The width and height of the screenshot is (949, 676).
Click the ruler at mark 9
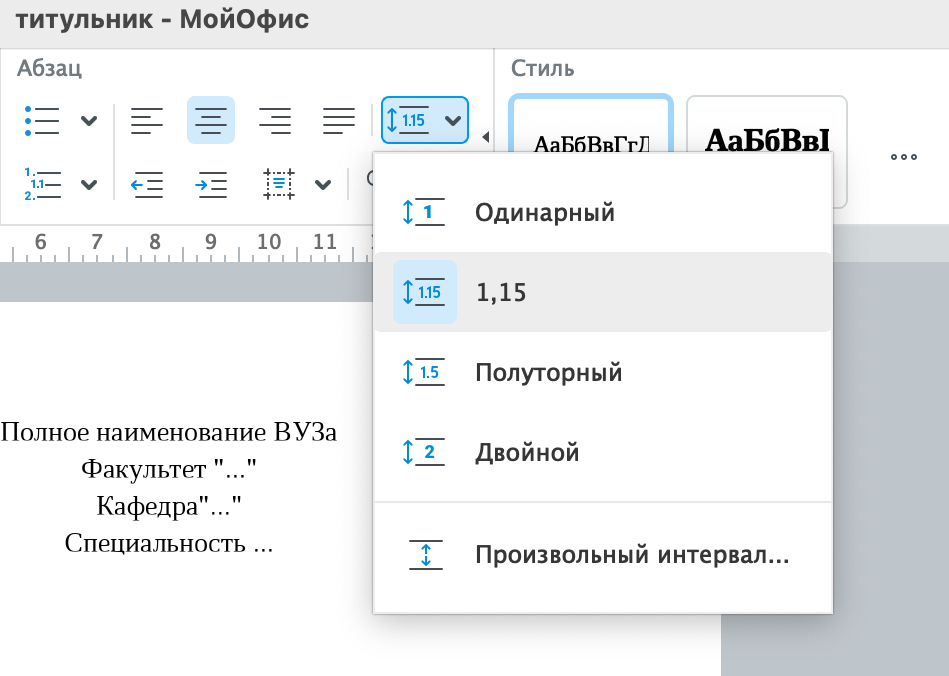click(x=211, y=241)
